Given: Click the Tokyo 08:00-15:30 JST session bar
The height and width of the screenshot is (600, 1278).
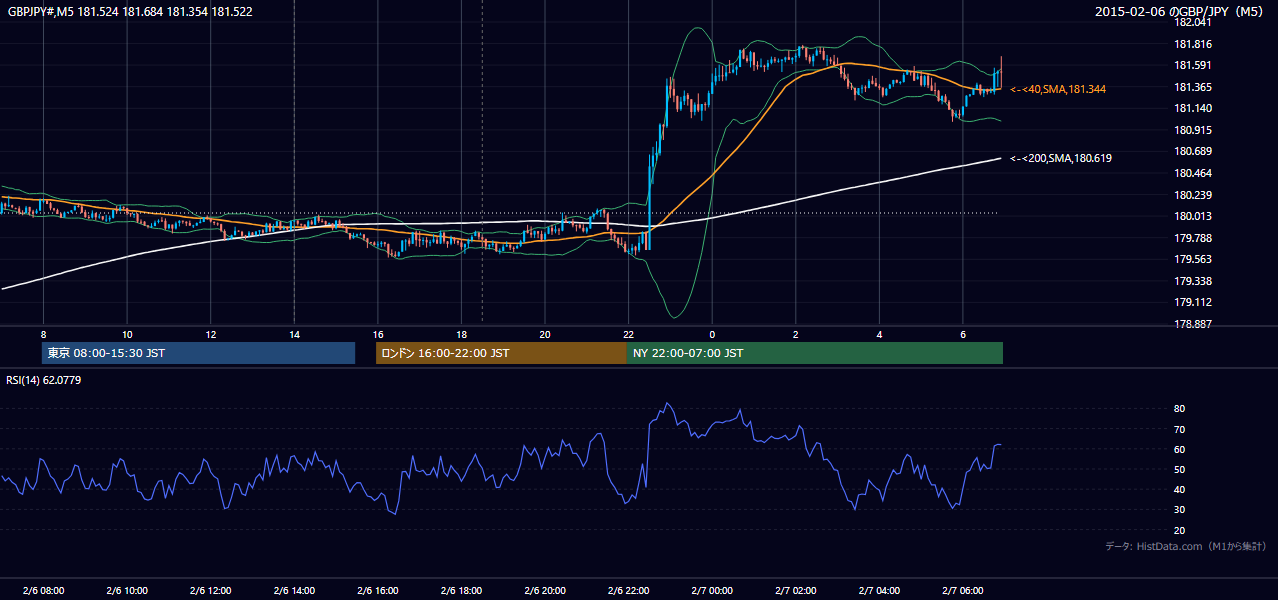Looking at the screenshot, I should 198,353.
